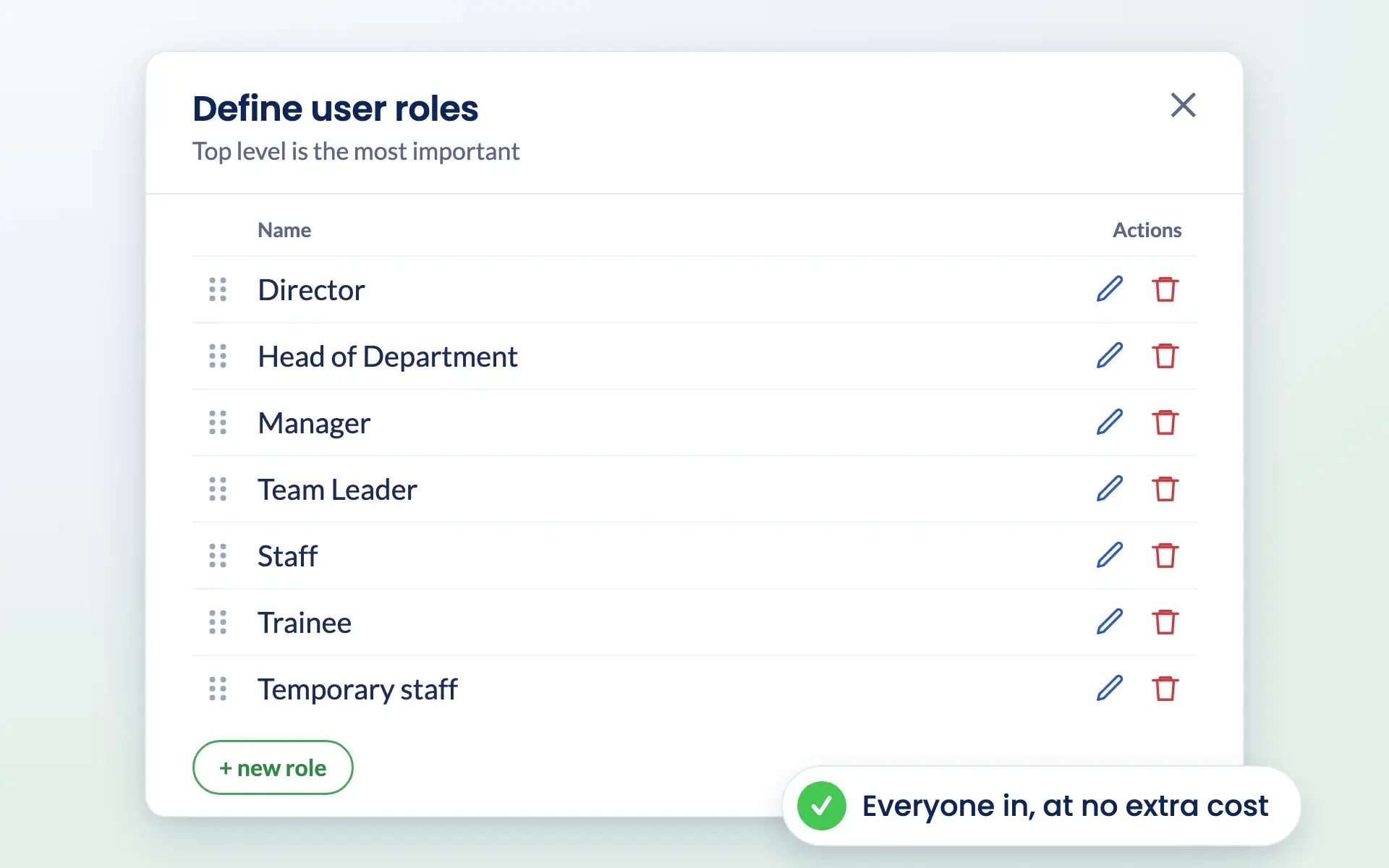This screenshot has width=1389, height=868.
Task: Delete the Head of Department role
Action: (x=1165, y=355)
